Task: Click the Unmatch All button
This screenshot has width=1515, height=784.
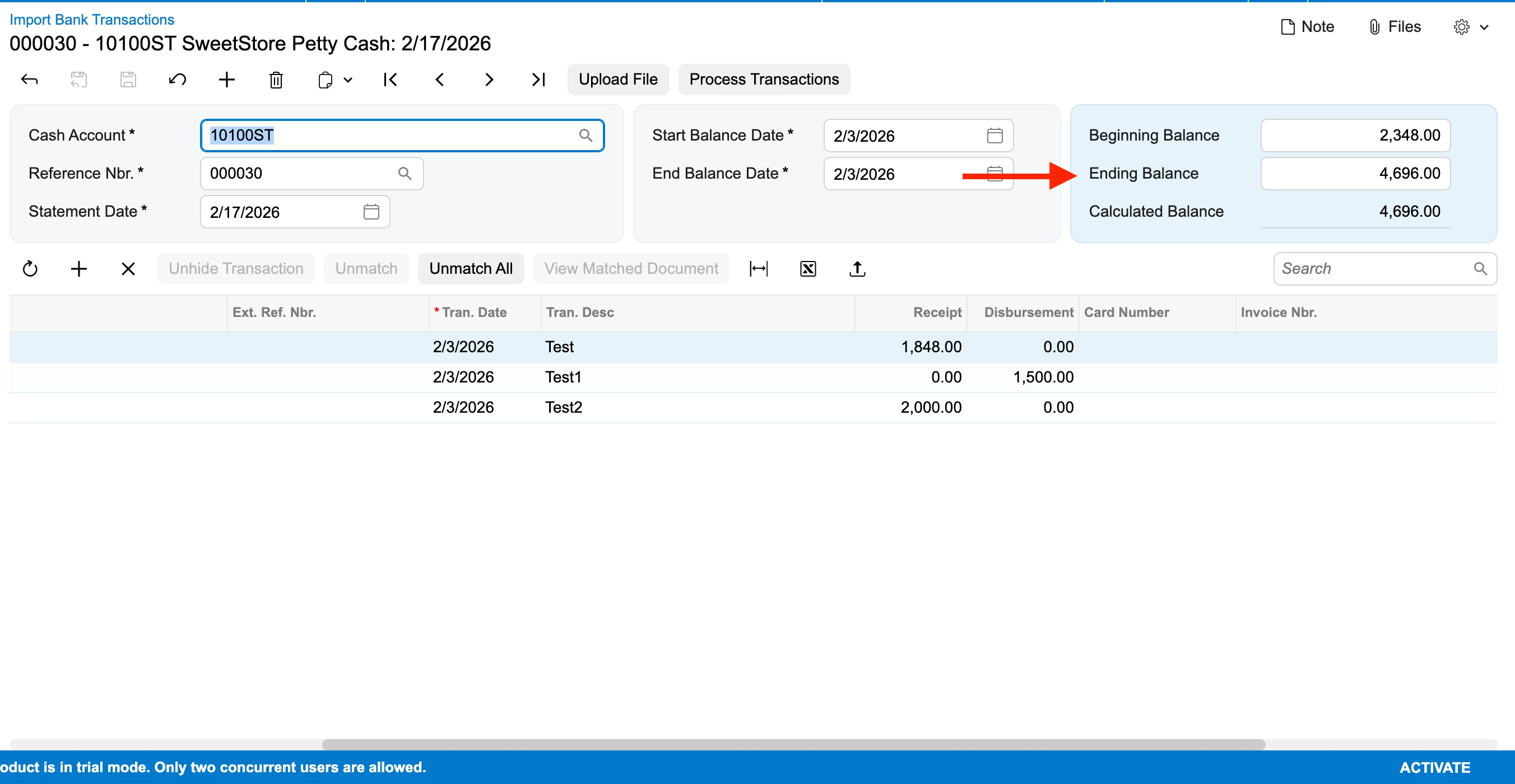Action: tap(471, 269)
